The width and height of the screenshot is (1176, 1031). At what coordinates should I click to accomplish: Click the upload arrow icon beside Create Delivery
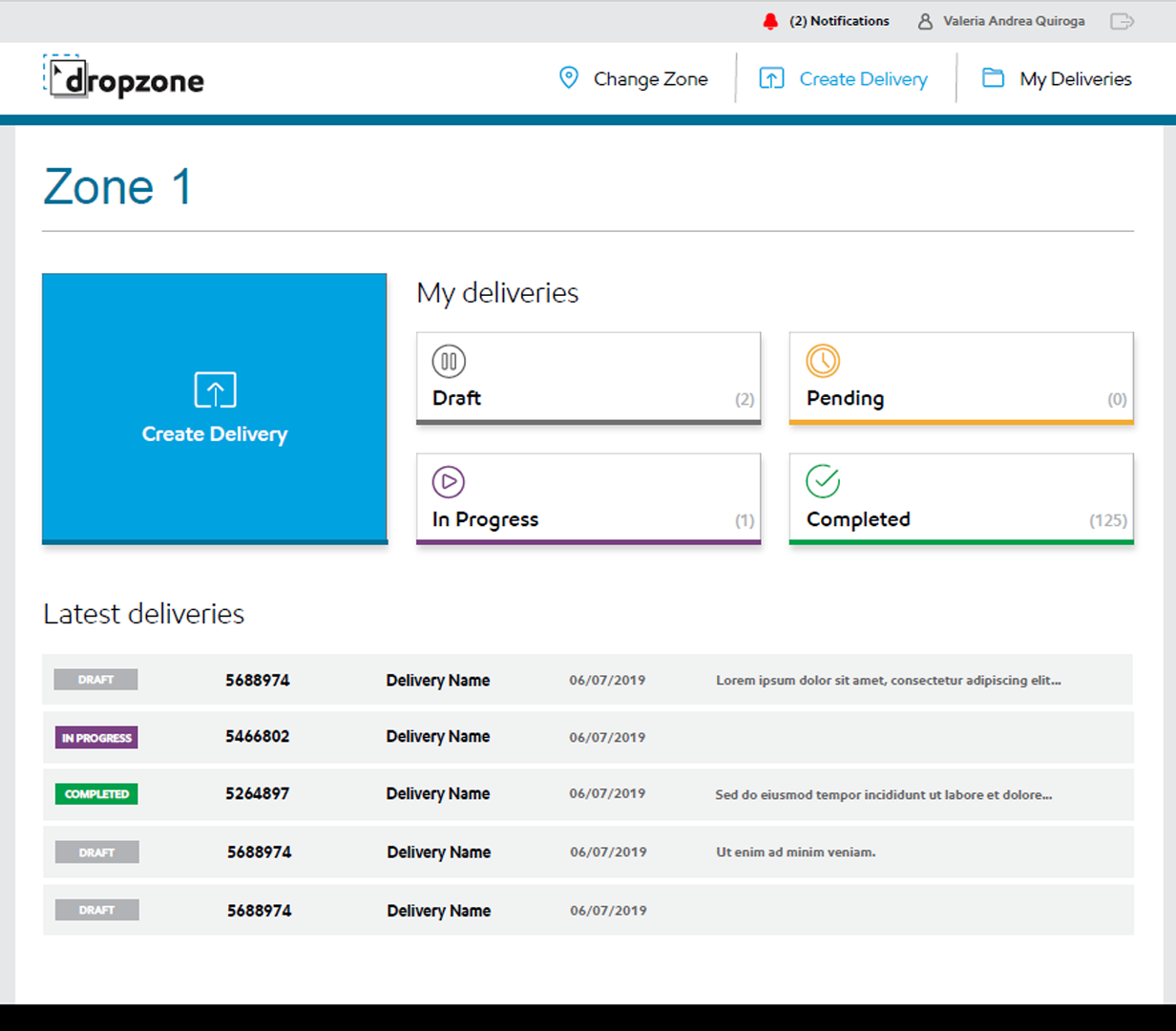click(772, 78)
